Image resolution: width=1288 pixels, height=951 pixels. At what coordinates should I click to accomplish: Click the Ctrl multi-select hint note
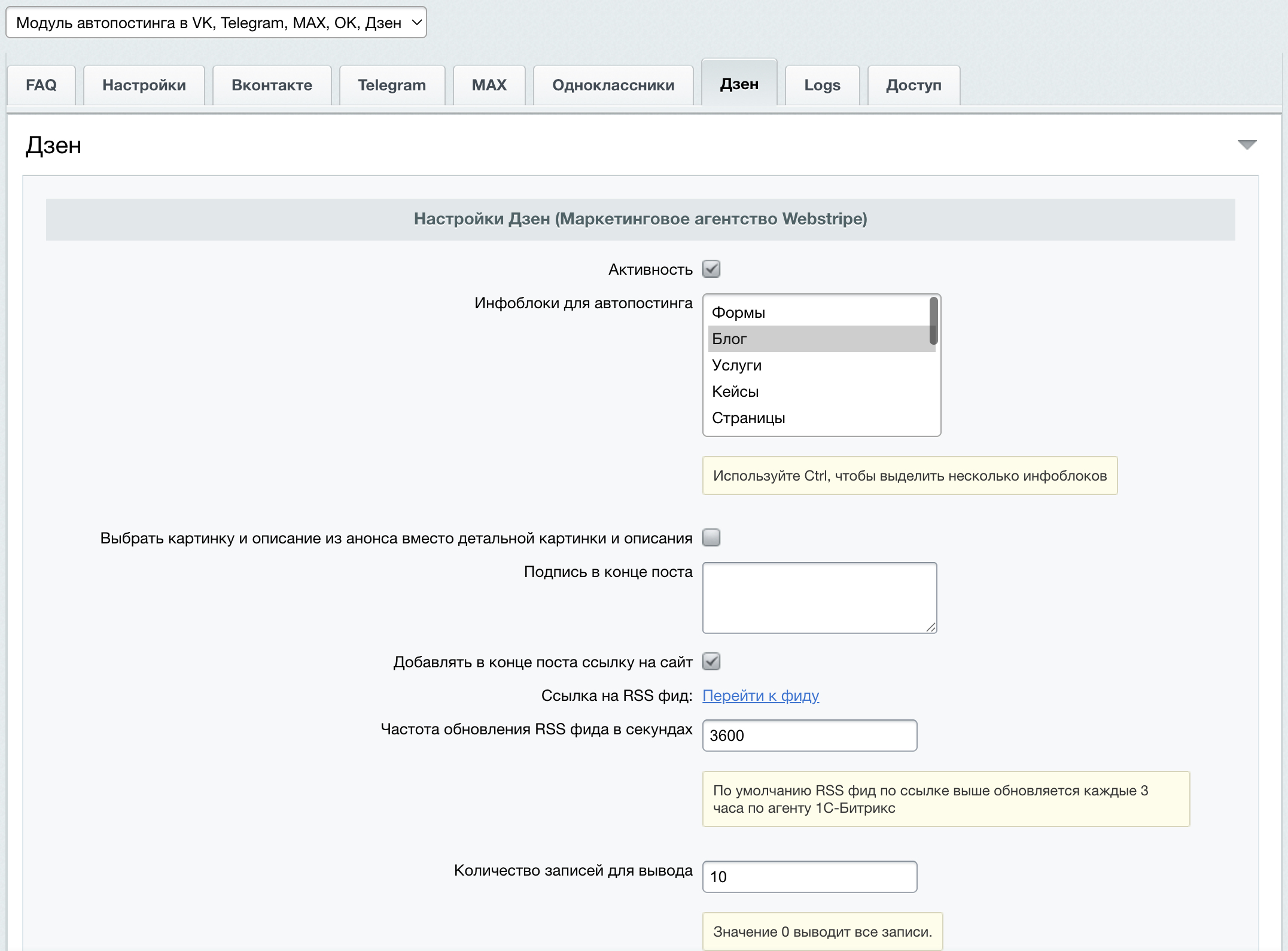coord(910,476)
